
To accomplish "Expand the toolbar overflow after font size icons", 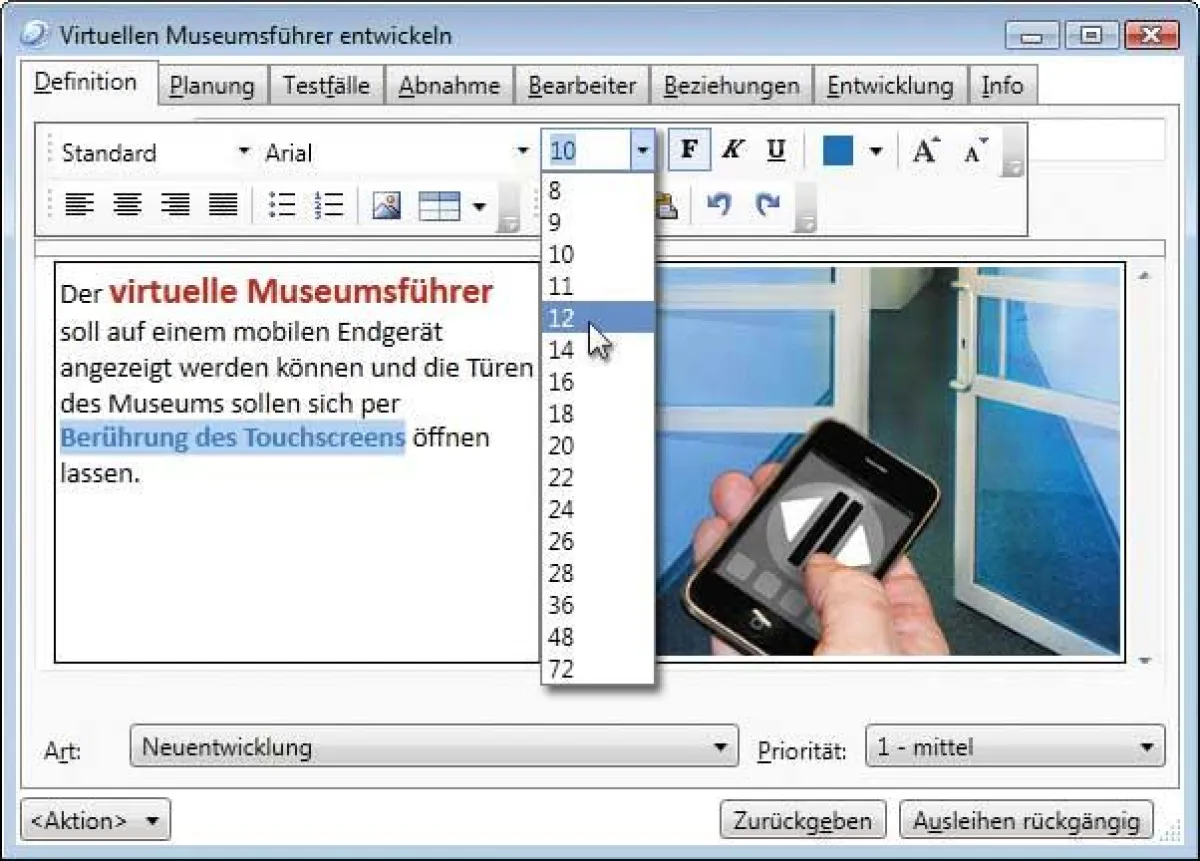I will (x=1014, y=152).
